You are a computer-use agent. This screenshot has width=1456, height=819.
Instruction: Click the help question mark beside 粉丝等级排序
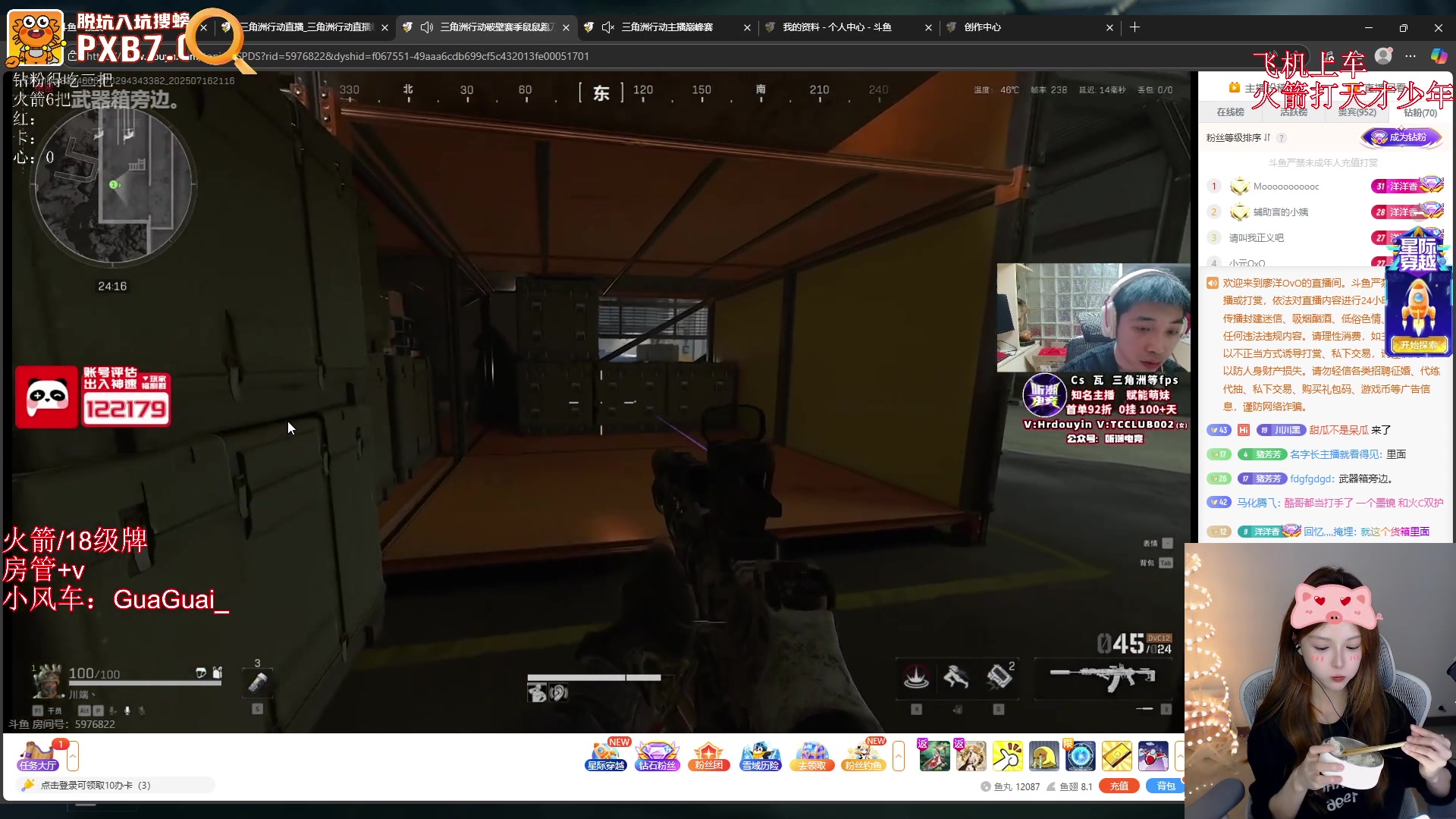click(1282, 138)
